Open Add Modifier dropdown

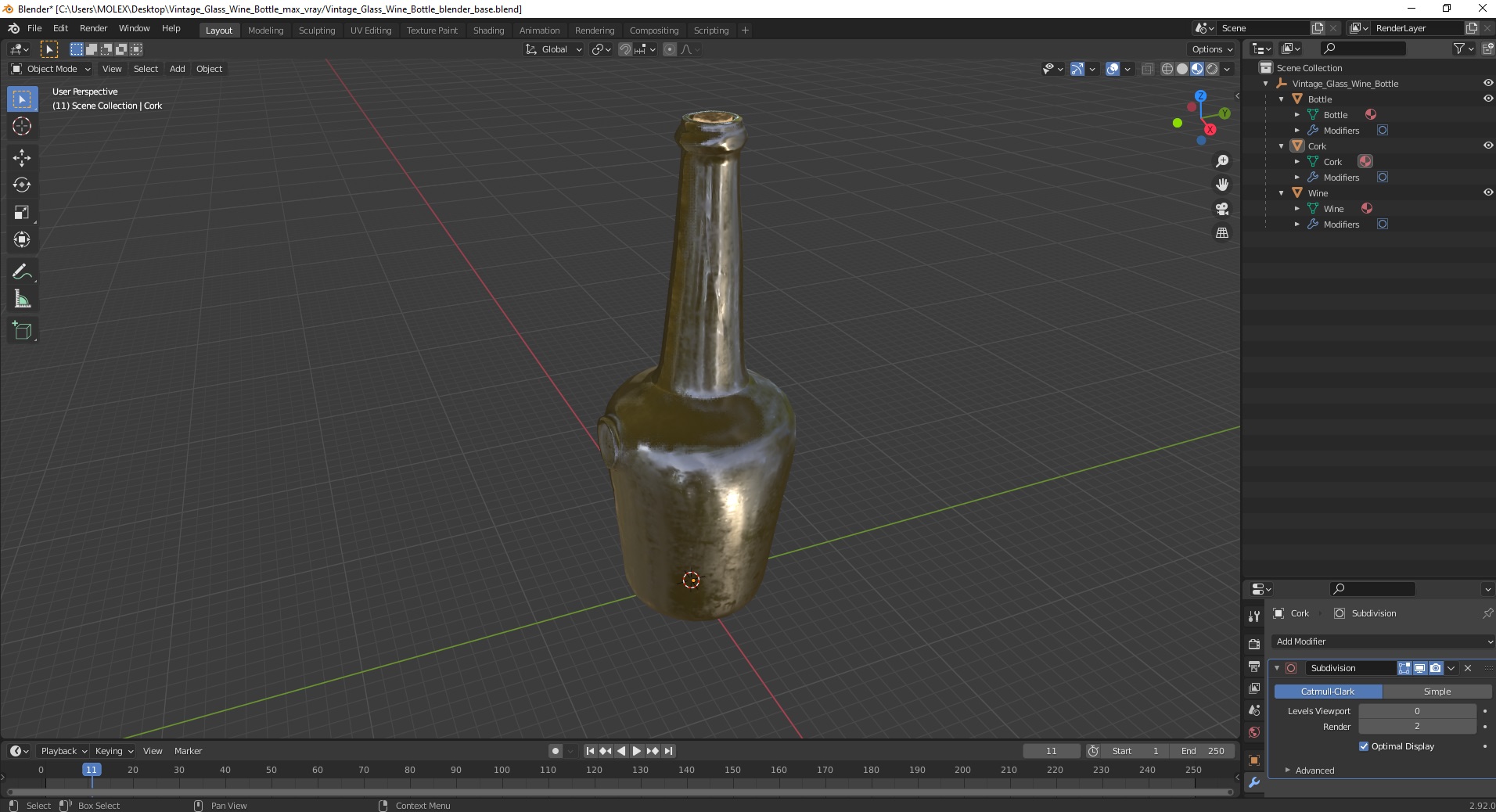coord(1383,641)
